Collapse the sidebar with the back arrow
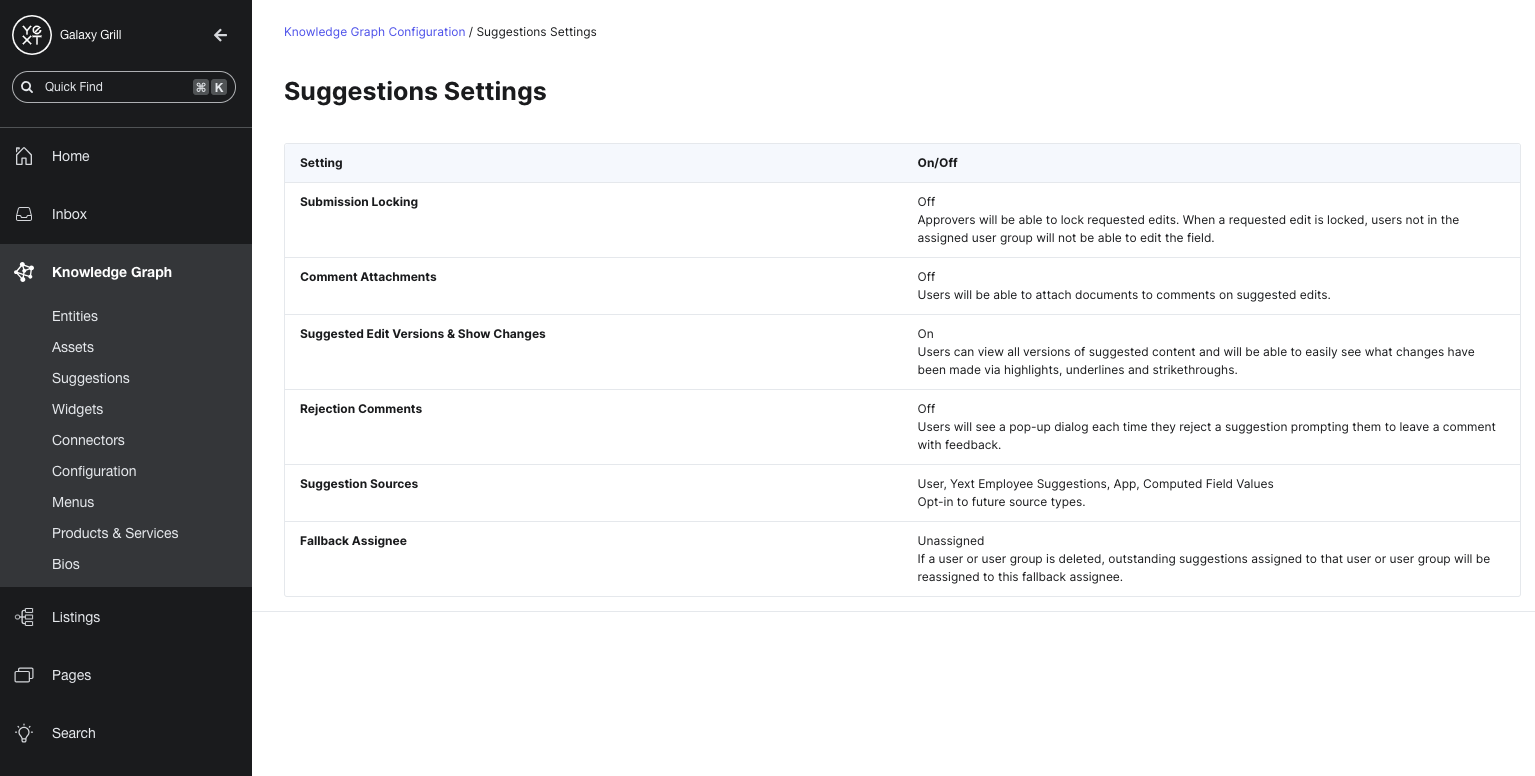 pos(220,34)
